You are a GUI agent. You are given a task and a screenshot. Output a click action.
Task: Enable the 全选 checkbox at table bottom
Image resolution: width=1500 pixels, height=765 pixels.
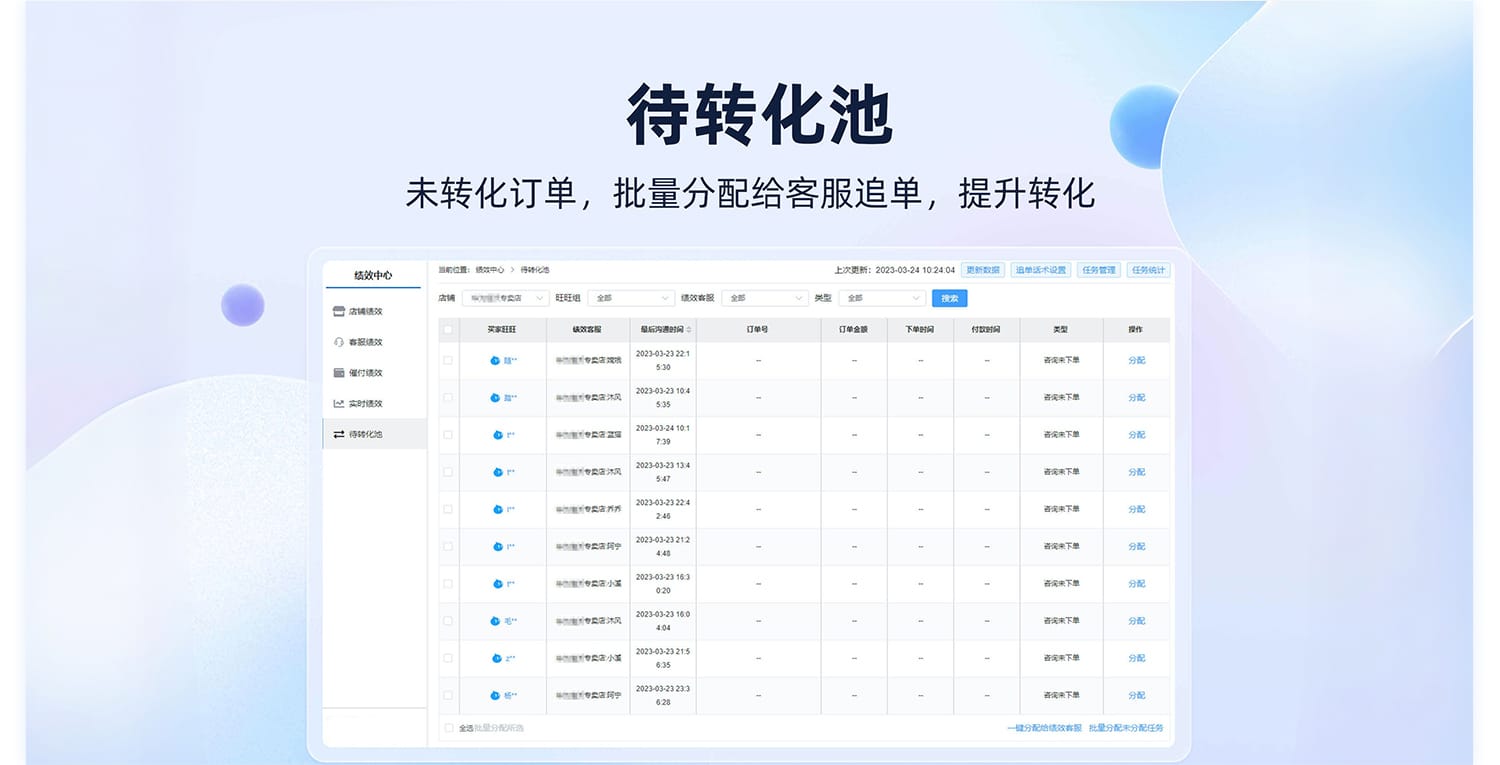coord(449,728)
